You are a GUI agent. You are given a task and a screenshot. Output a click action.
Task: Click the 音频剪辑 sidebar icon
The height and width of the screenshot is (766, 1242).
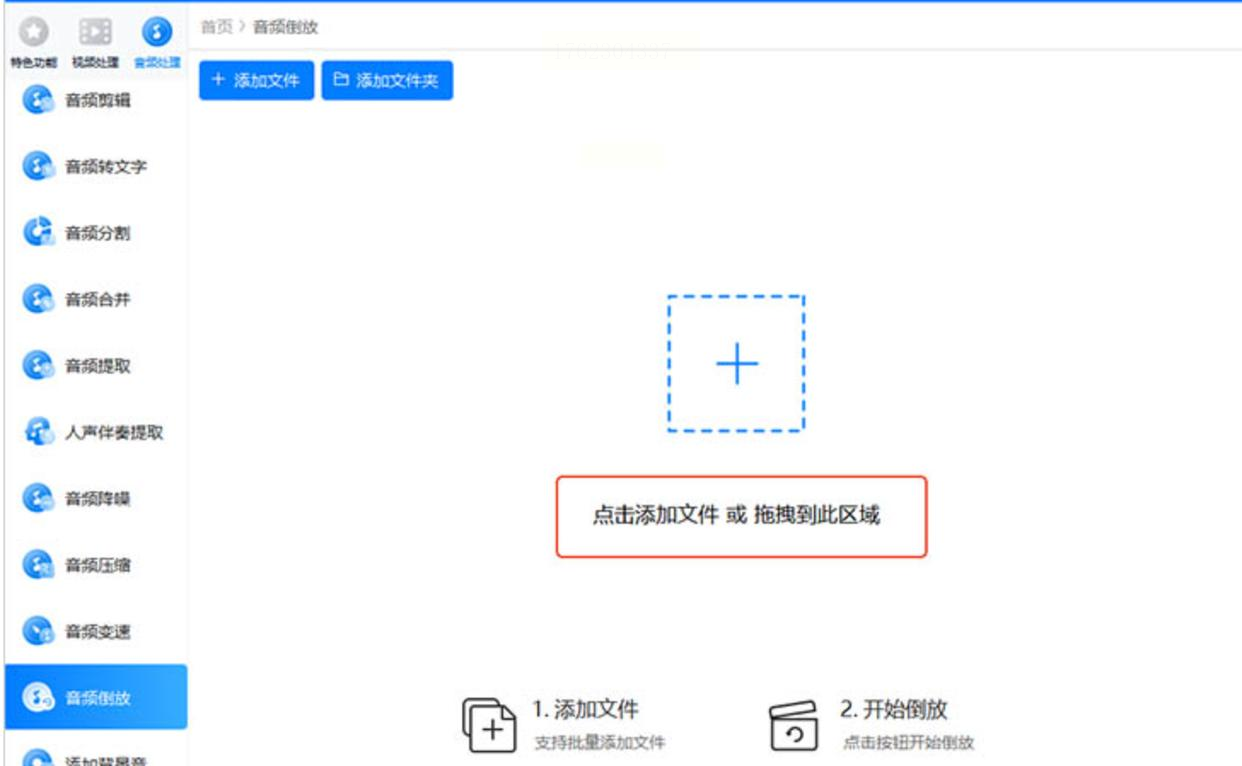point(37,100)
